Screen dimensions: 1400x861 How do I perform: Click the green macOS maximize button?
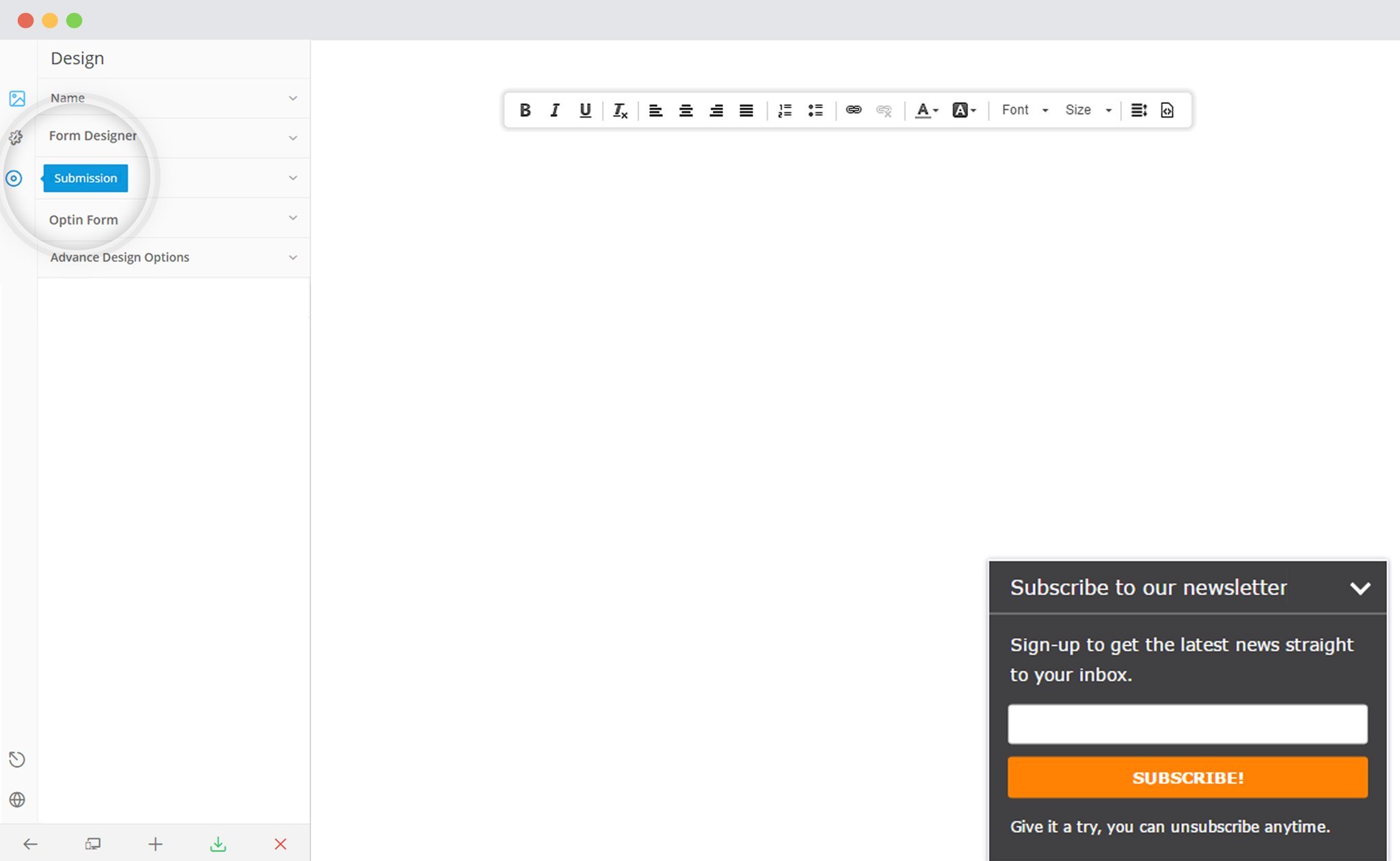pos(75,21)
